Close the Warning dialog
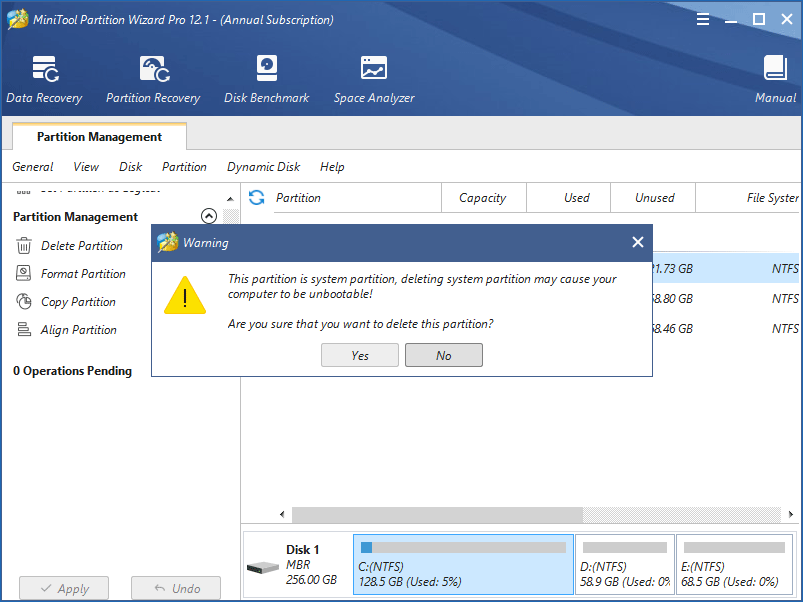Screen dimensions: 803x602 638,242
